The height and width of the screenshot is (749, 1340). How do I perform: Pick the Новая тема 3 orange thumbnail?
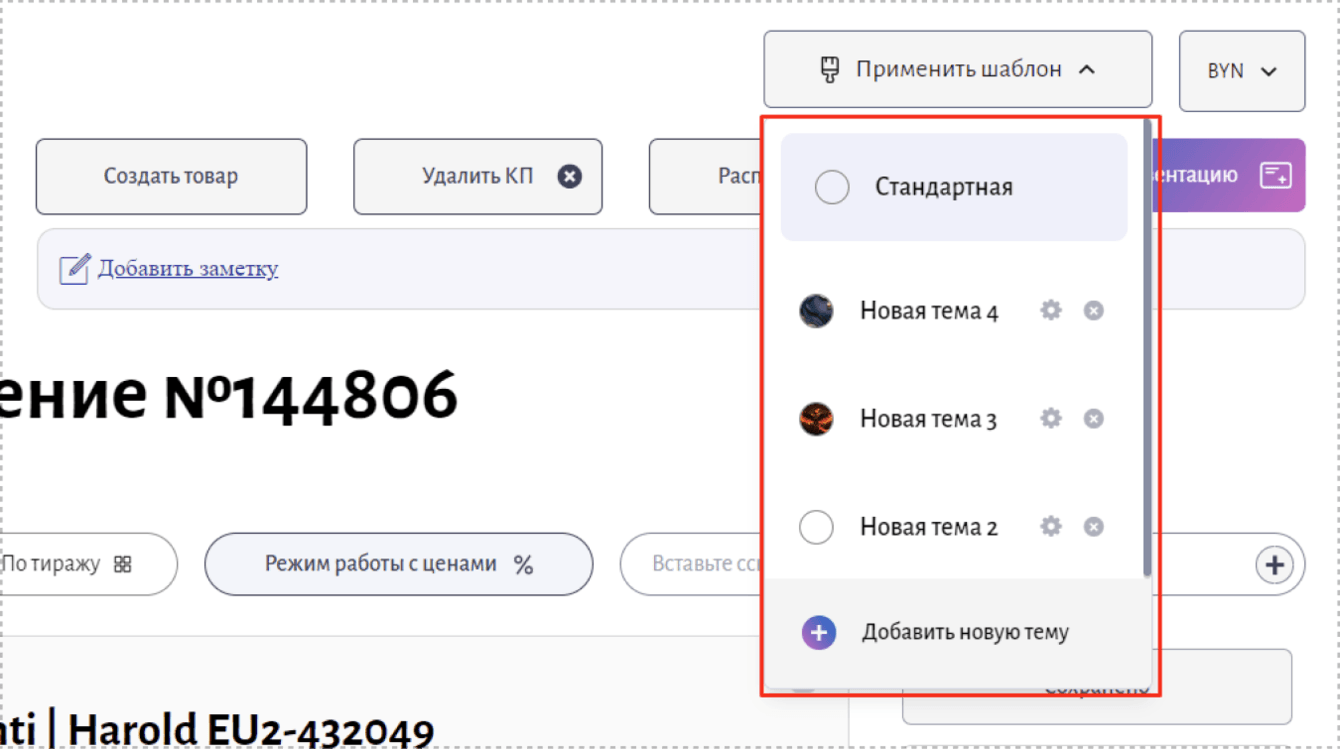(x=816, y=419)
